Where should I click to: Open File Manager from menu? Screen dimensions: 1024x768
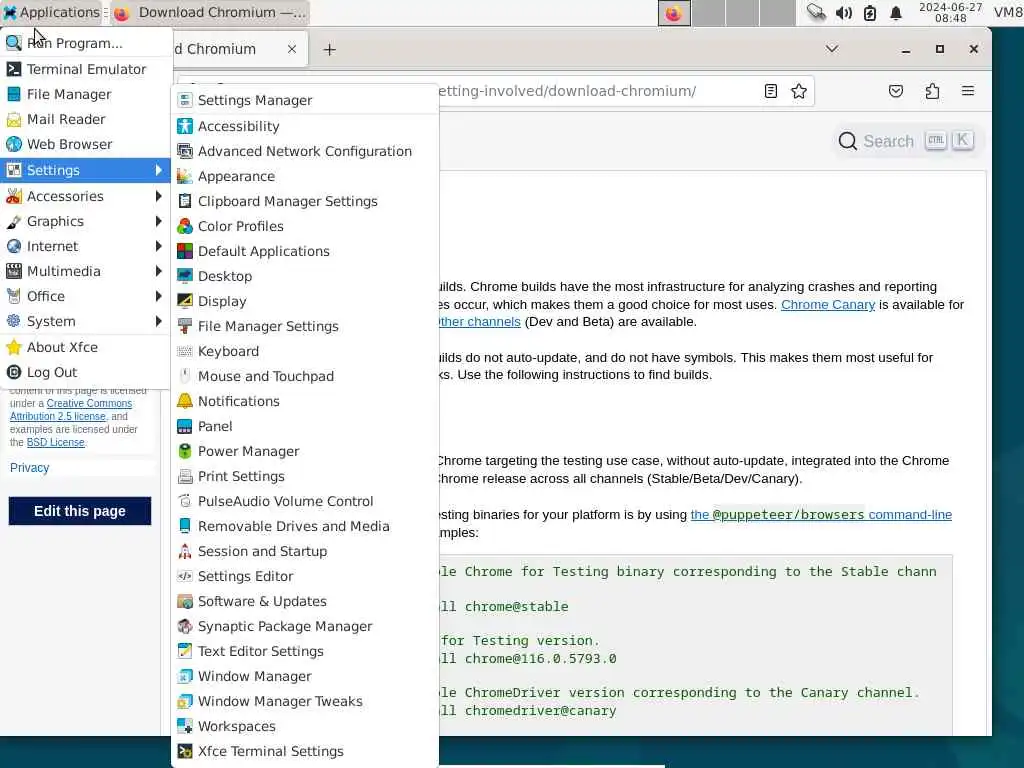85,94
